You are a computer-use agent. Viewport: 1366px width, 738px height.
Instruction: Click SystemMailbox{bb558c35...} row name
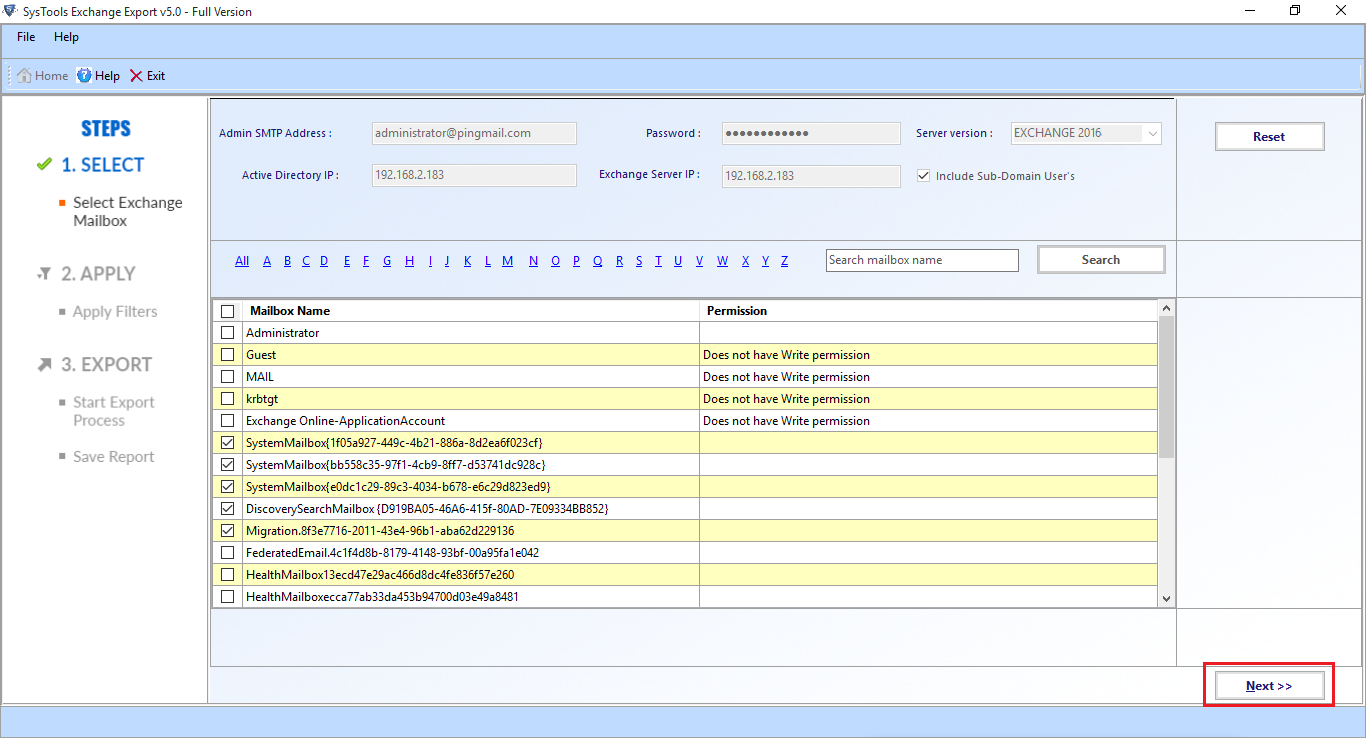coord(395,465)
